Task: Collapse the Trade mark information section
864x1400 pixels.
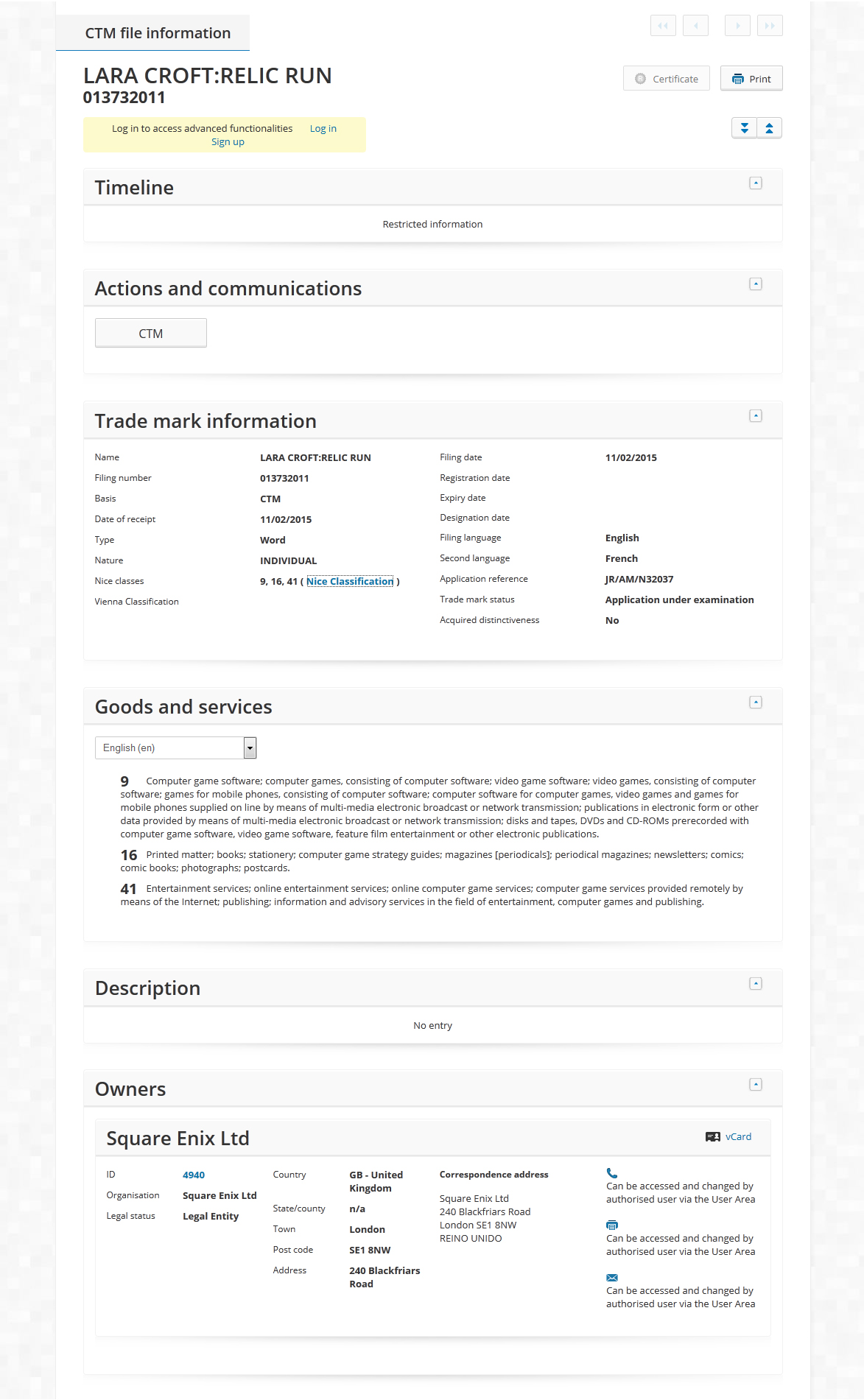Action: [755, 416]
